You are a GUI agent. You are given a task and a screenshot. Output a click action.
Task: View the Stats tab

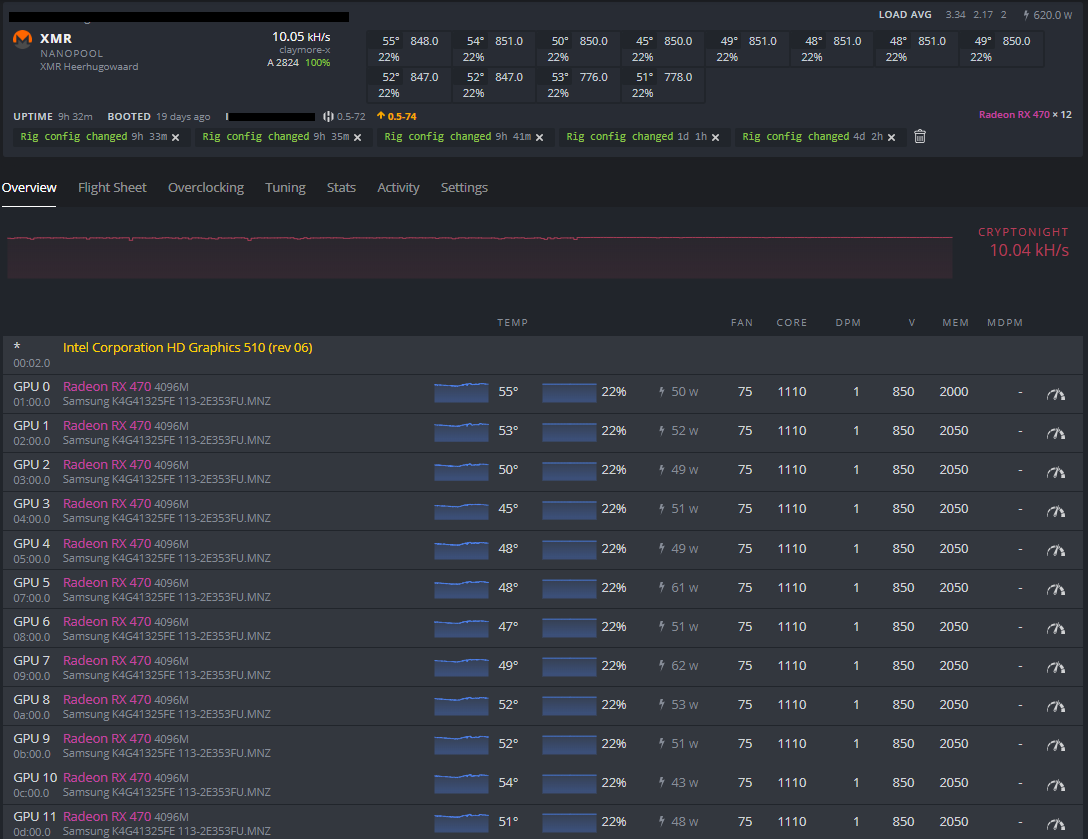341,187
